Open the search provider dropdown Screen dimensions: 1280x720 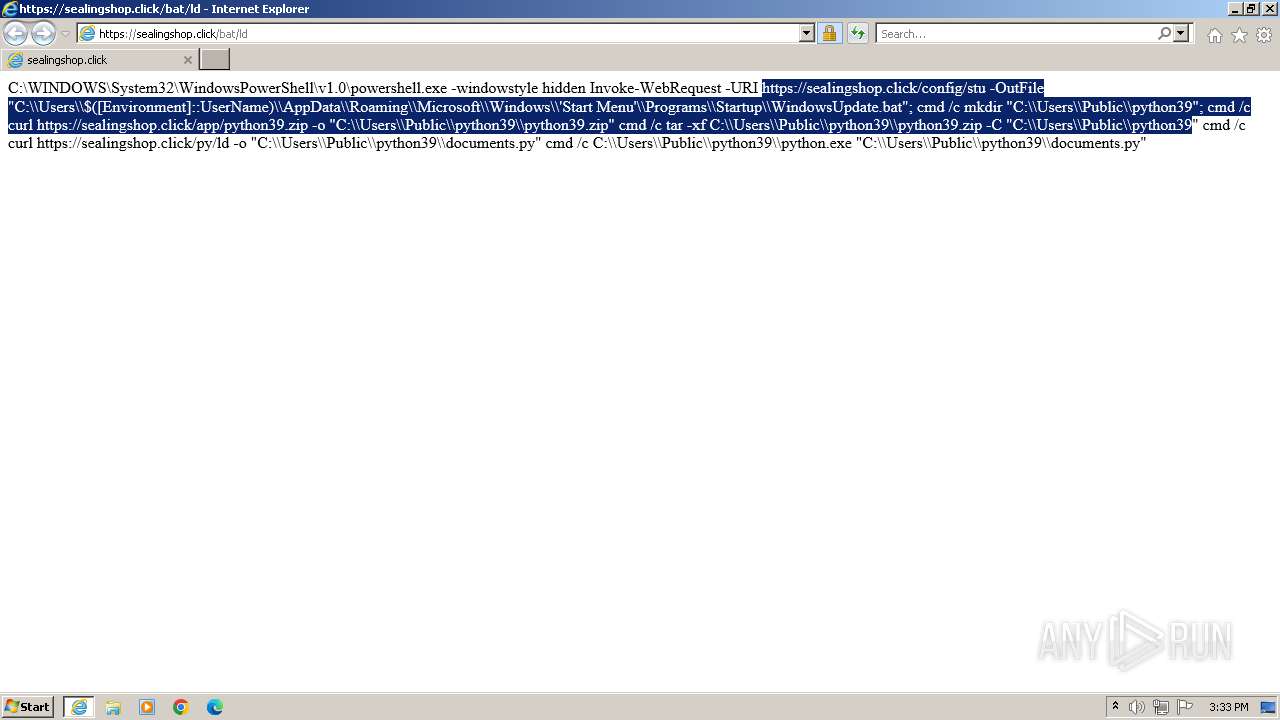pyautogui.click(x=1181, y=33)
